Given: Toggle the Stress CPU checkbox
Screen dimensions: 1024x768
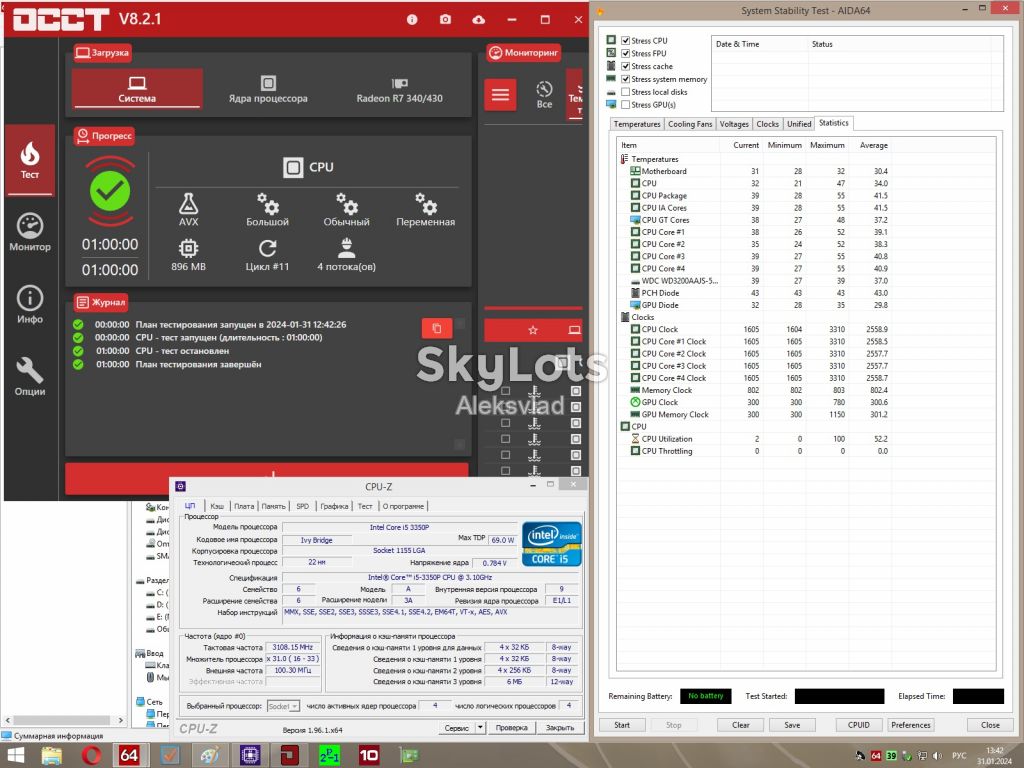Looking at the screenshot, I should (x=626, y=40).
